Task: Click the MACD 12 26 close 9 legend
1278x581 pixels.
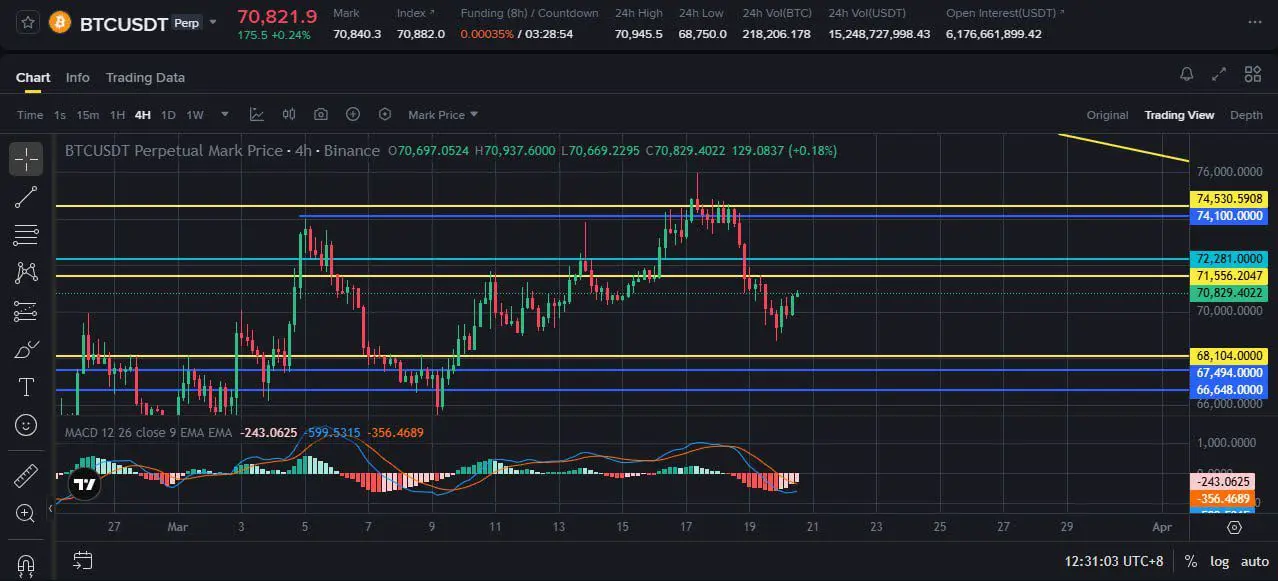Action: (x=148, y=433)
